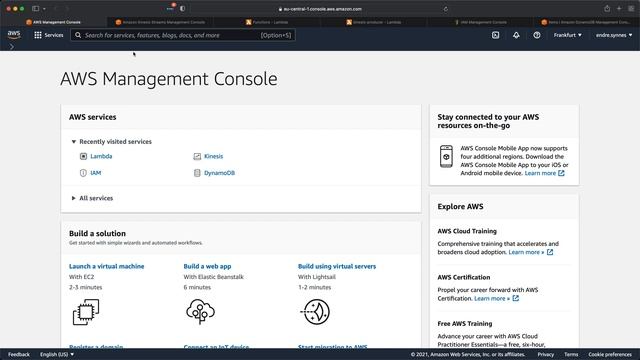
Task: Open the Privacy footer link
Action: [546, 354]
